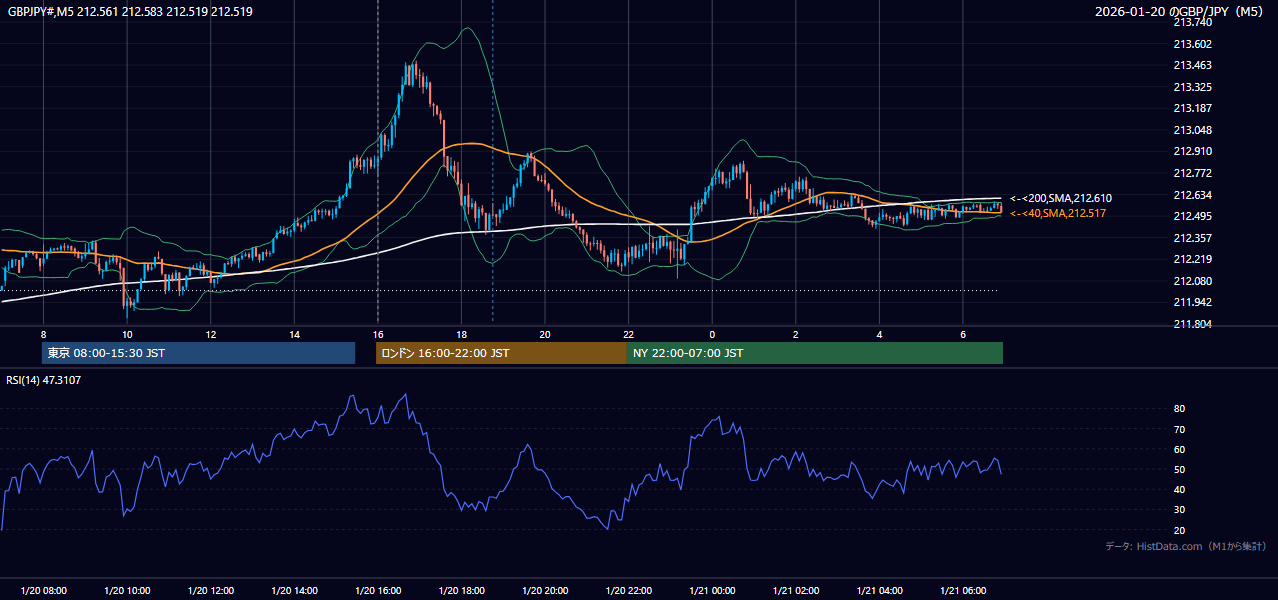Click price axis label 212.080
The height and width of the screenshot is (600, 1278).
coord(1192,281)
